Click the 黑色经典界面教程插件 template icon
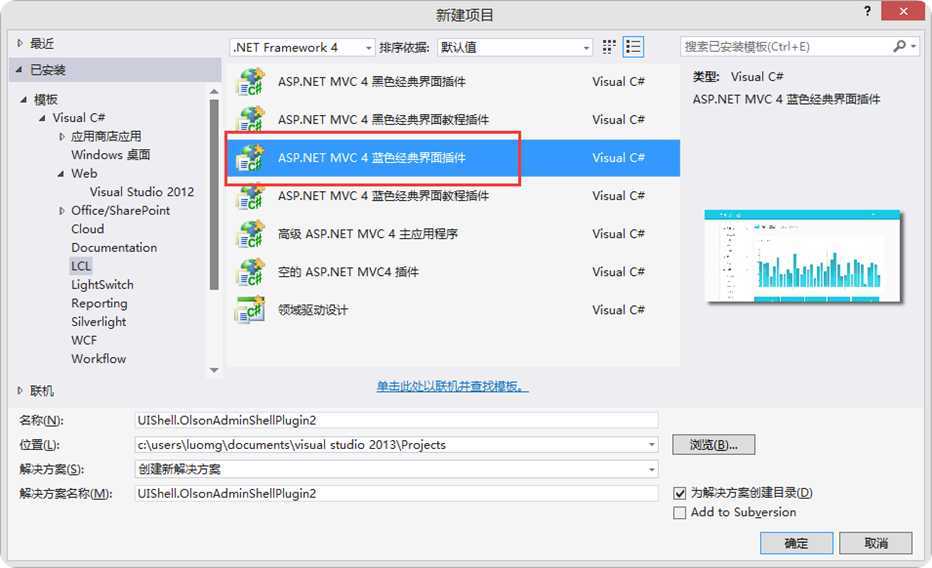 click(249, 120)
